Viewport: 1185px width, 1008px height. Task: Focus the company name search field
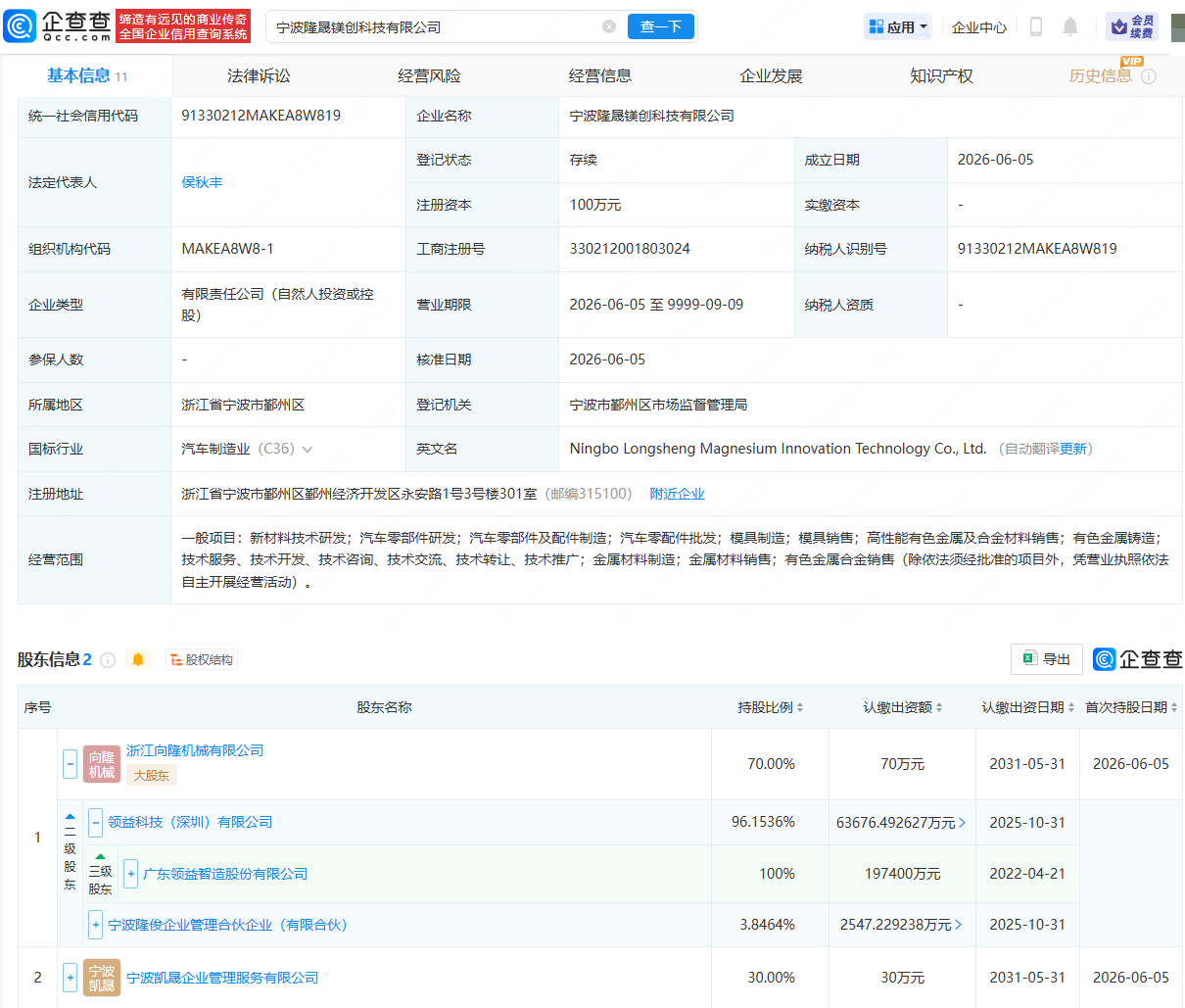[x=436, y=27]
